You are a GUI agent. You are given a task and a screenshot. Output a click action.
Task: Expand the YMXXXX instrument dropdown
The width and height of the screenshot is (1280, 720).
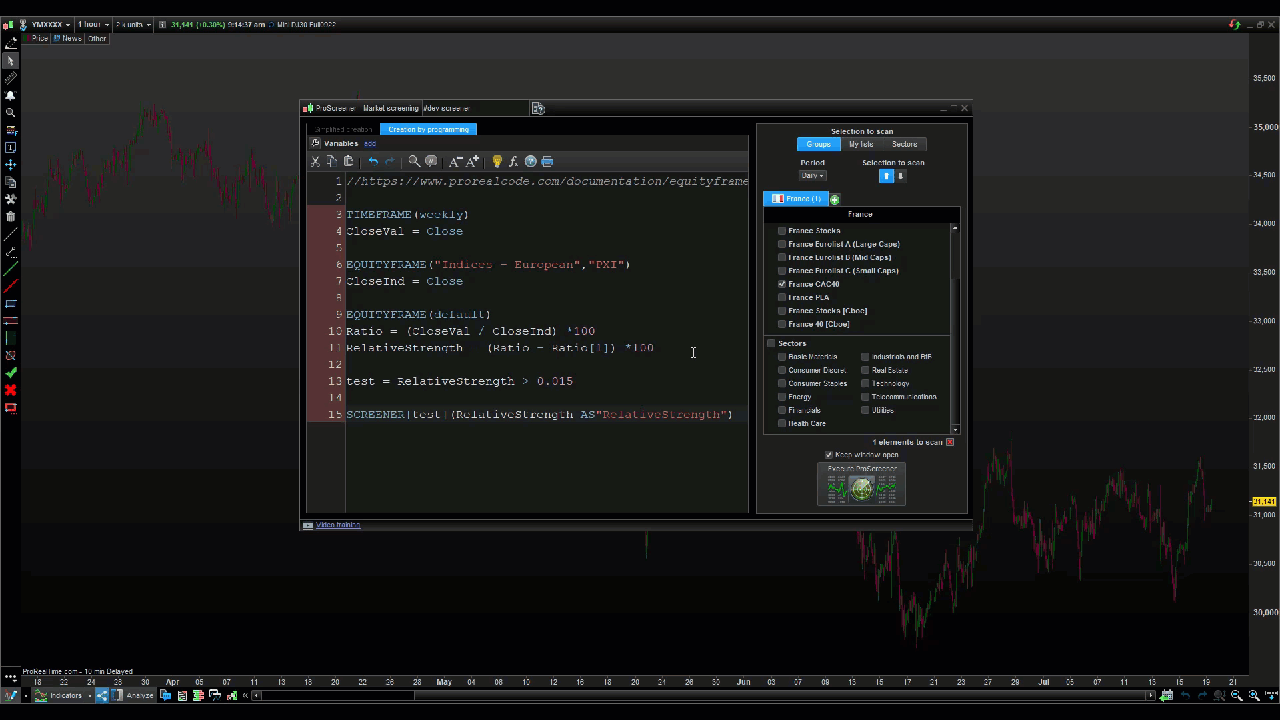(50, 24)
